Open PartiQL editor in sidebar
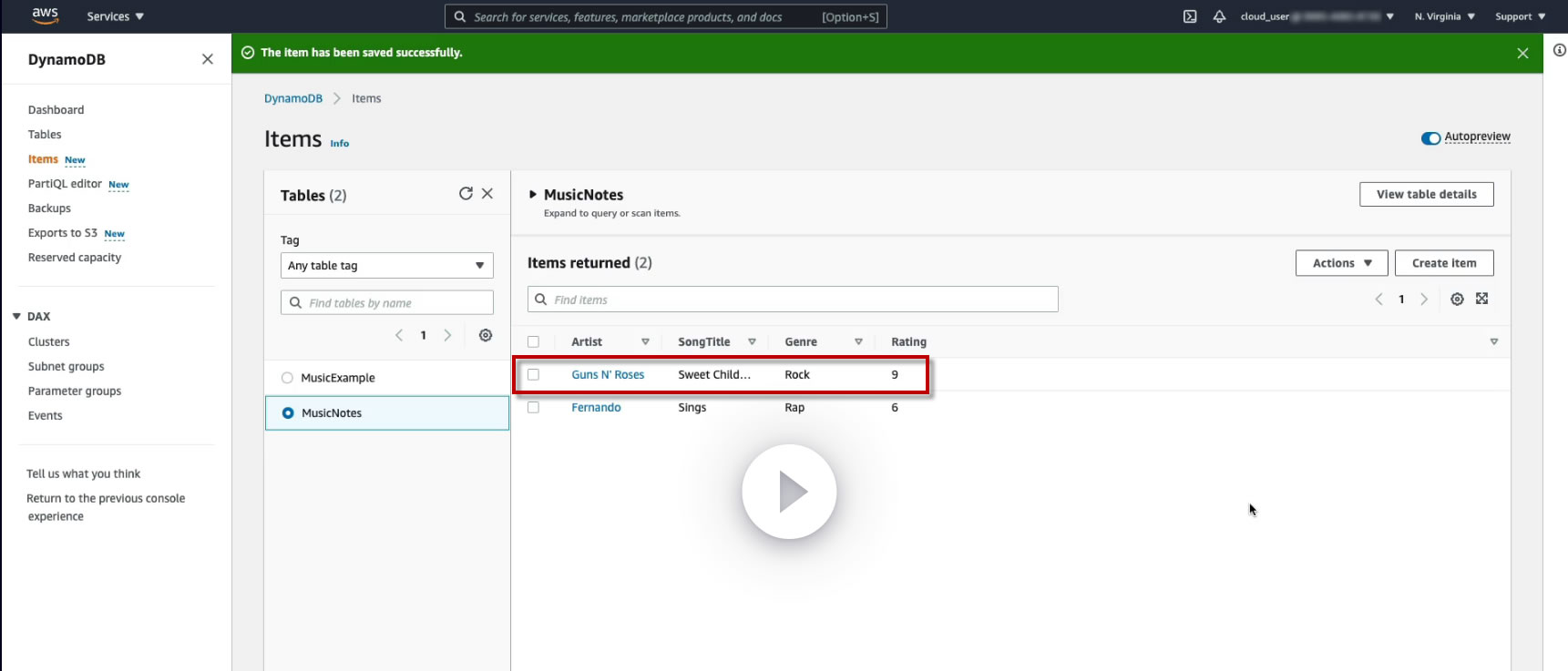This screenshot has height=671, width=1568. click(65, 184)
